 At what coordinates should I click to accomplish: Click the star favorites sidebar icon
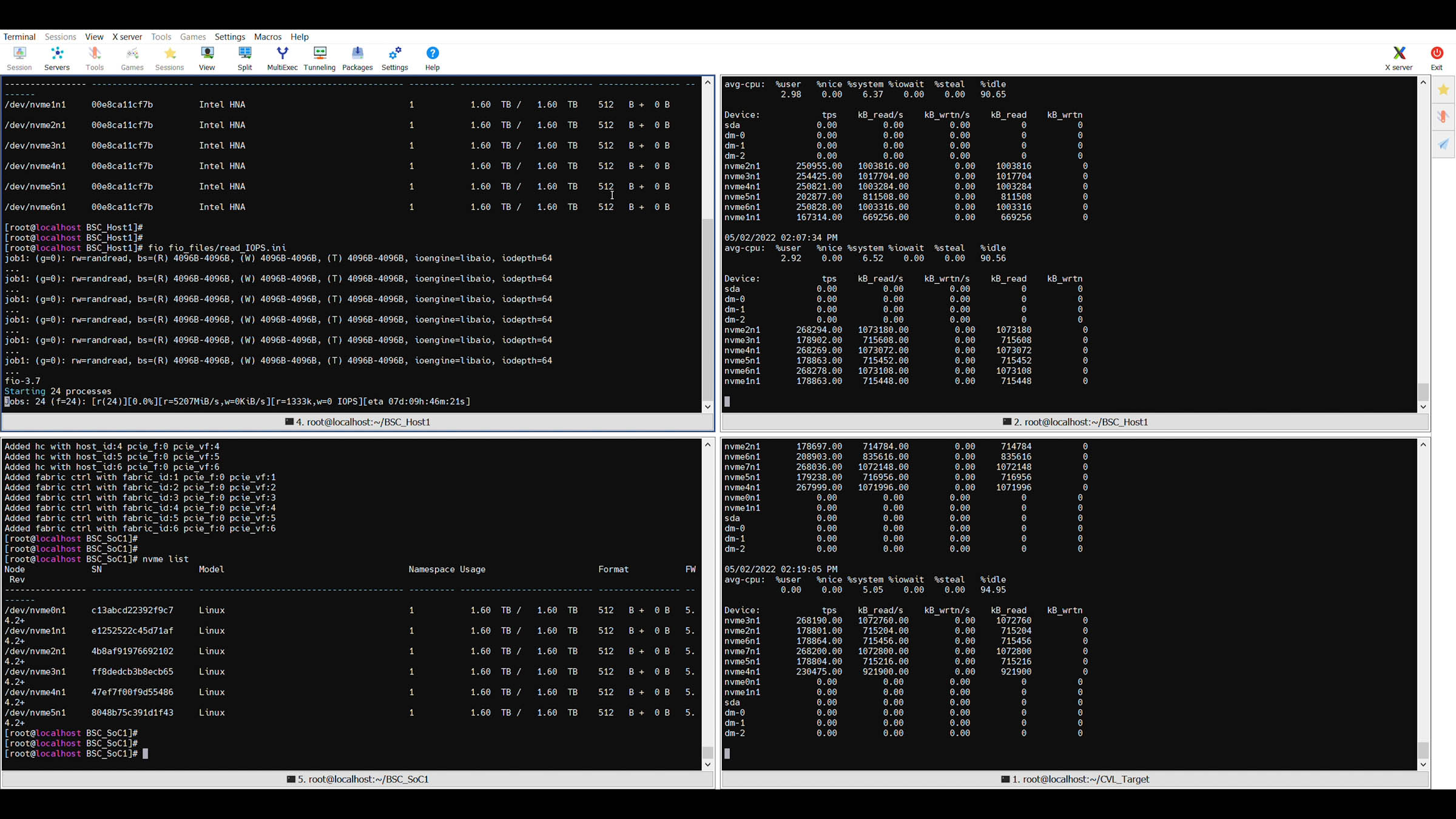click(x=1443, y=90)
